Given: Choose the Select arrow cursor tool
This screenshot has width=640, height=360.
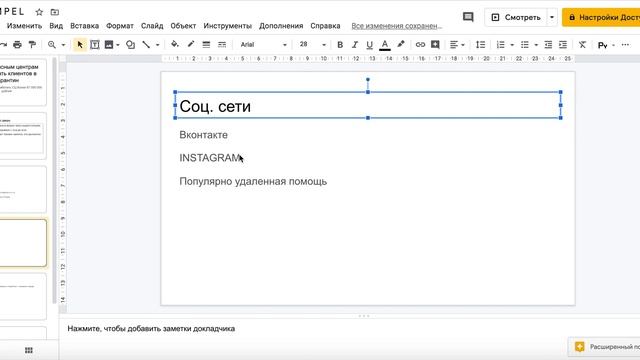Looking at the screenshot, I should (80, 44).
